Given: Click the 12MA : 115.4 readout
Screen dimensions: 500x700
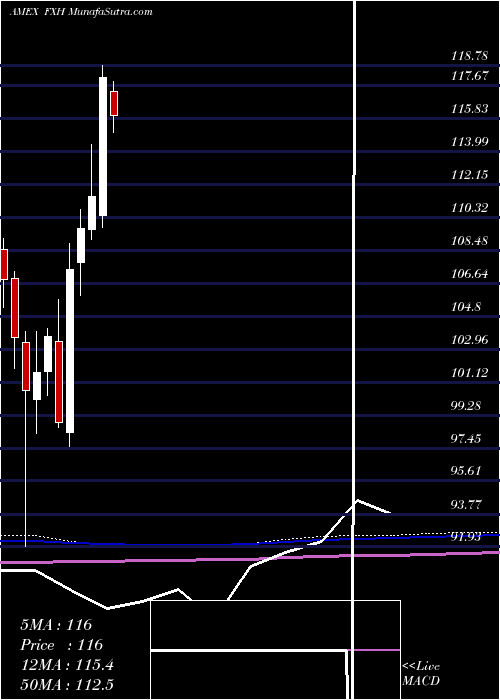Looking at the screenshot, I should 67,665.
